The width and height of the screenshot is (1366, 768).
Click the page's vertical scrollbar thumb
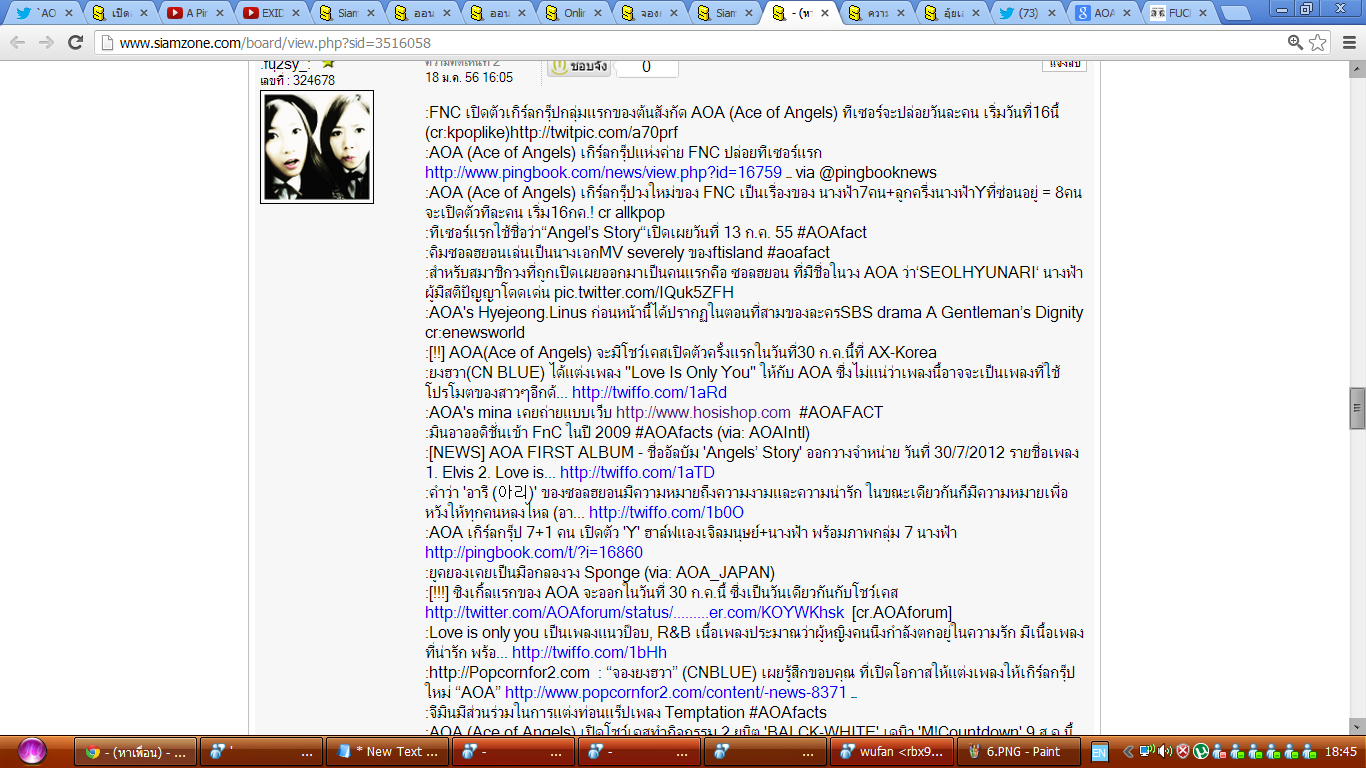coord(1357,408)
